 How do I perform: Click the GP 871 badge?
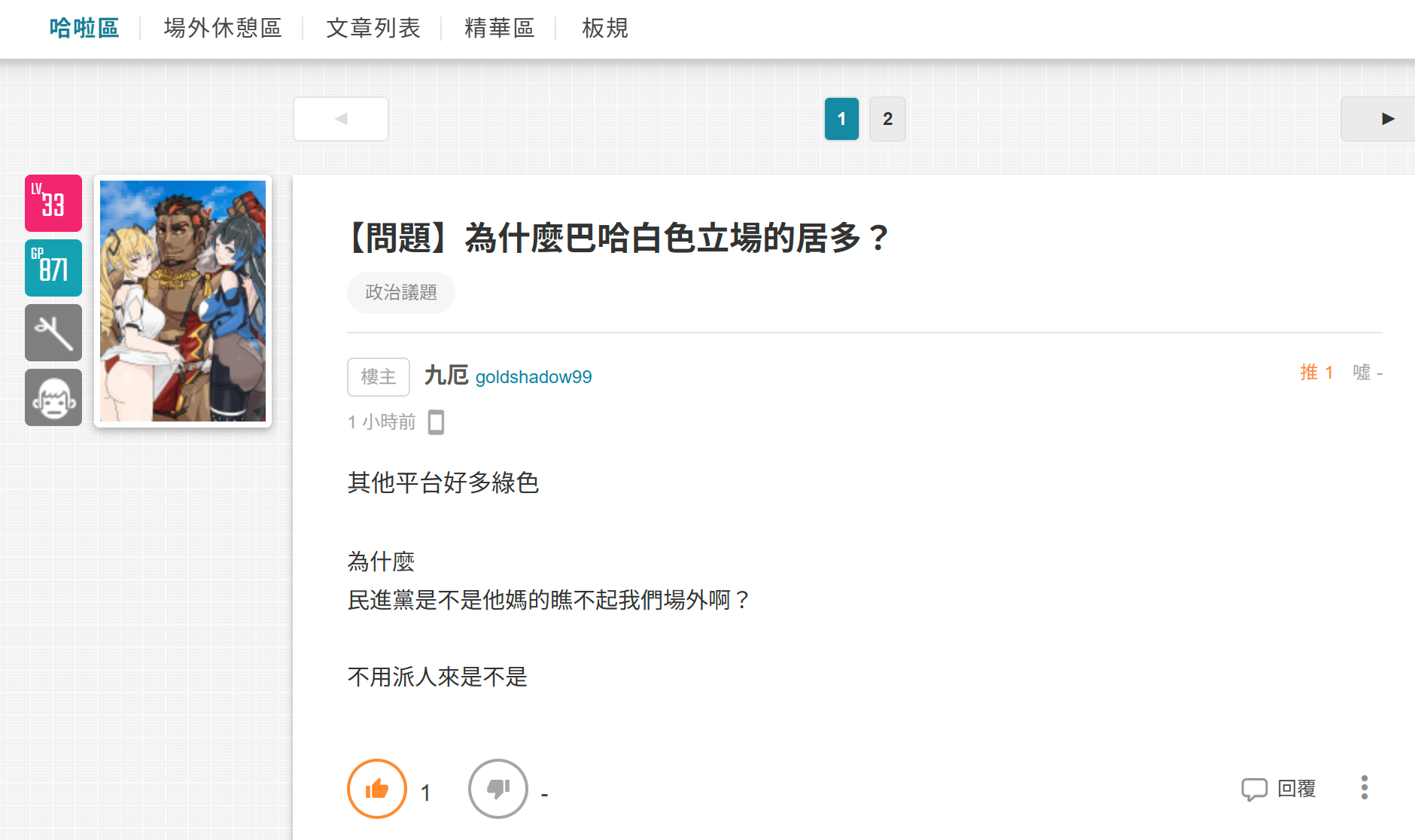53,268
